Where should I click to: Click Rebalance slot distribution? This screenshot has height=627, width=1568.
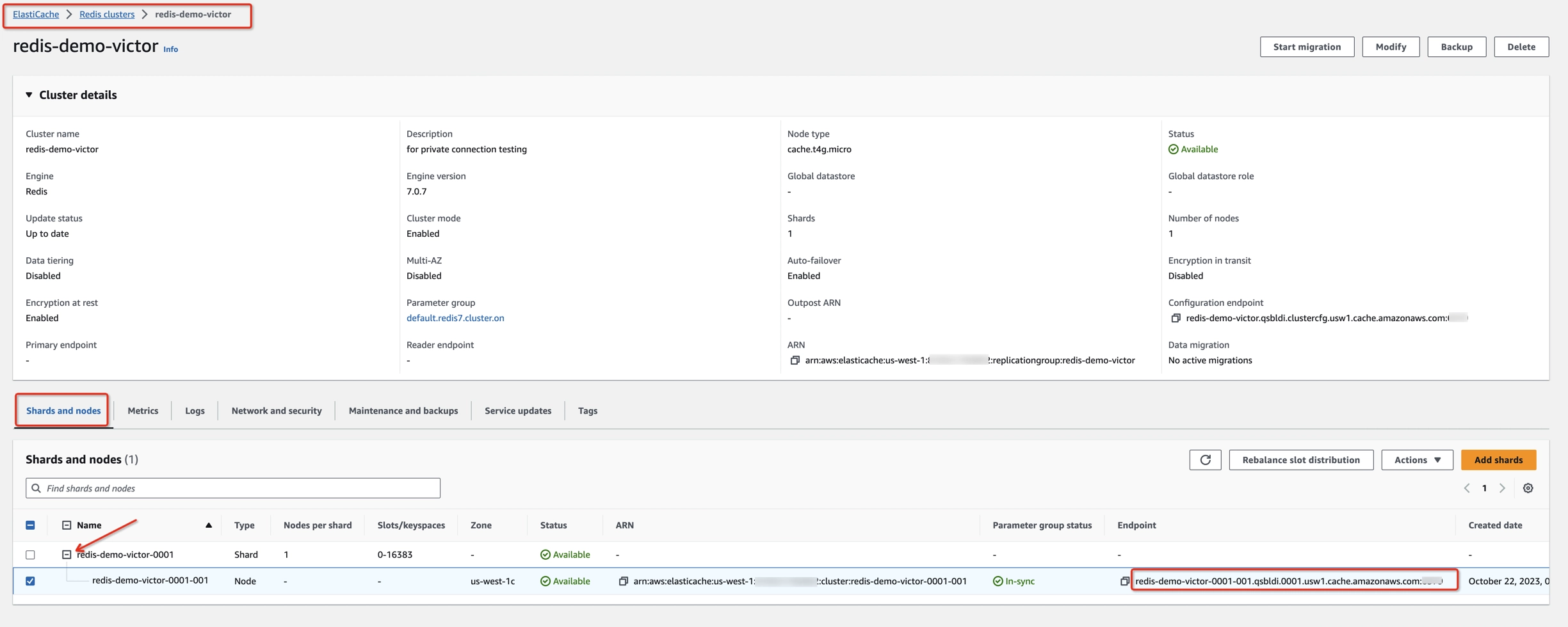coord(1301,460)
